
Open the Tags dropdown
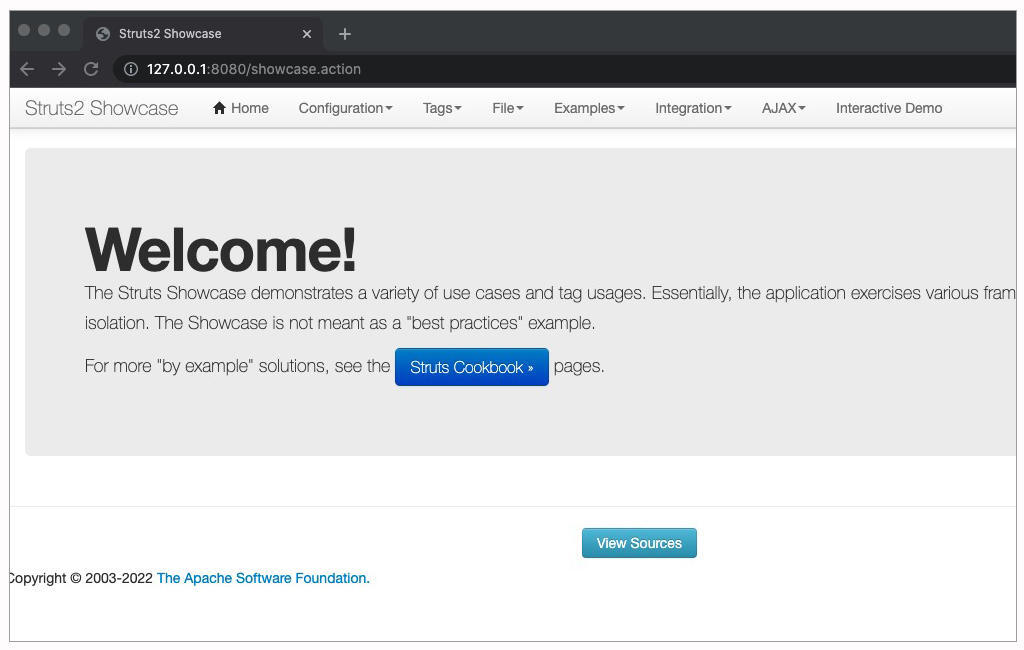click(442, 108)
